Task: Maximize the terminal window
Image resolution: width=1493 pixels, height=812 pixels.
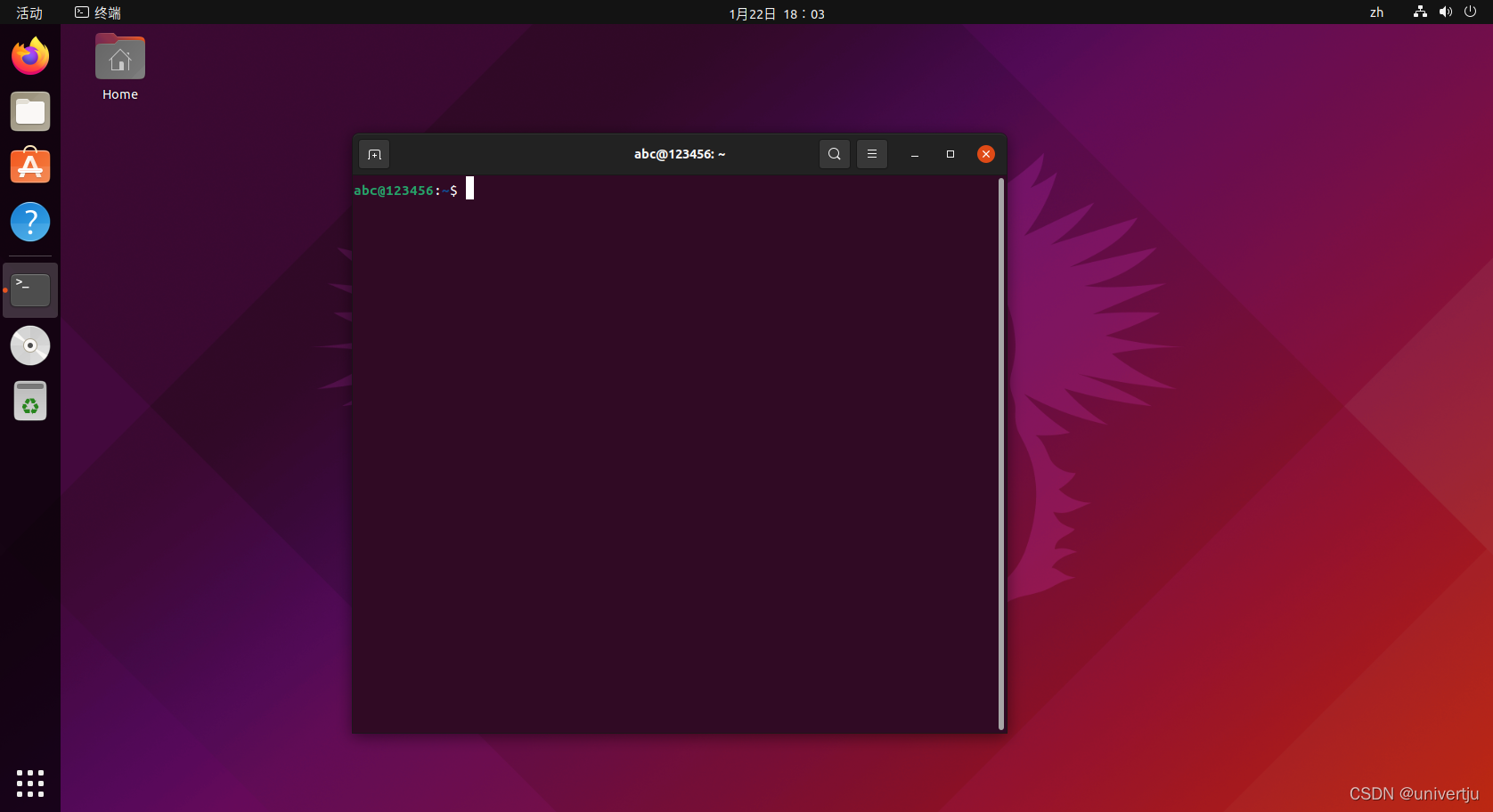Action: [x=950, y=154]
